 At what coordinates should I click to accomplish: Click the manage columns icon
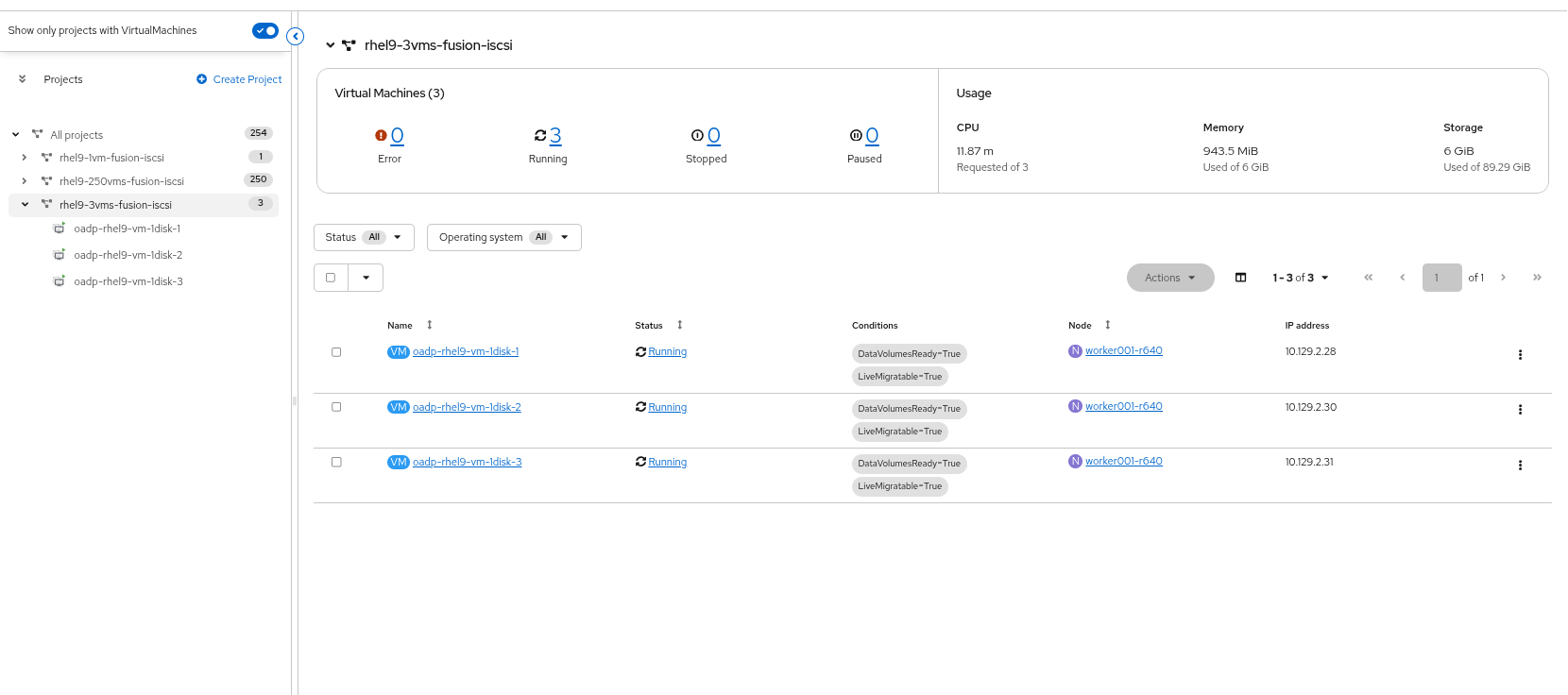click(1240, 278)
